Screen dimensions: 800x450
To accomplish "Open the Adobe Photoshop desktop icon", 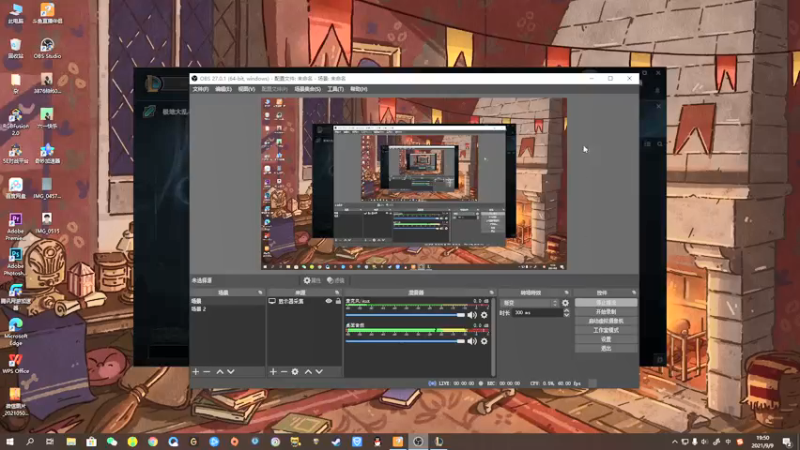I will point(15,262).
